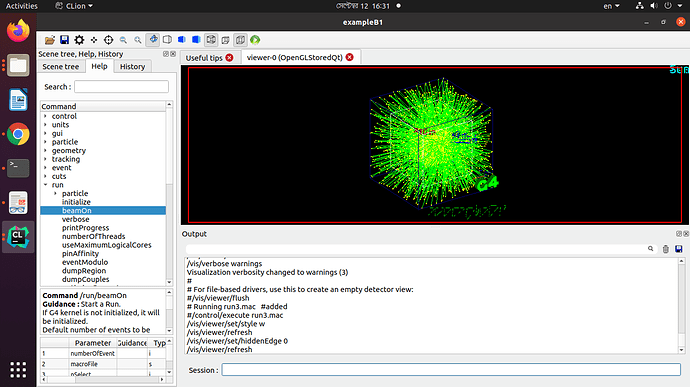Switch to the Help tab
This screenshot has width=690, height=387.
pos(99,66)
